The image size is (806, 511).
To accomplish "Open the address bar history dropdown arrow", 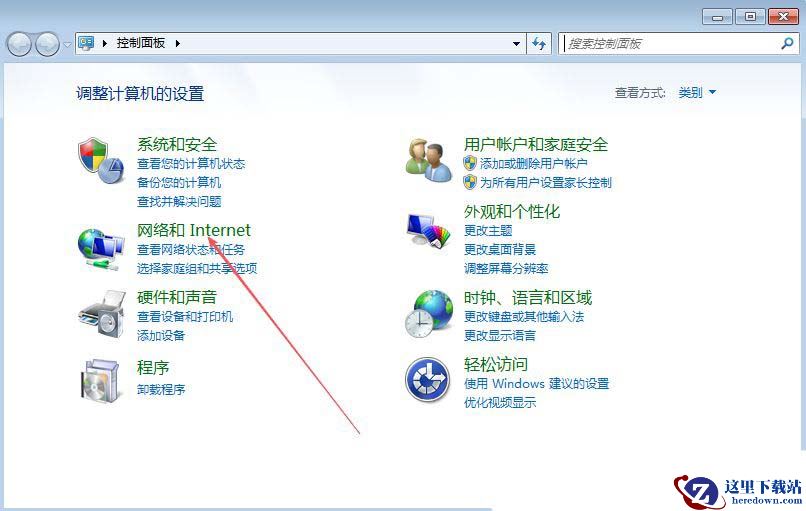I will tap(516, 44).
